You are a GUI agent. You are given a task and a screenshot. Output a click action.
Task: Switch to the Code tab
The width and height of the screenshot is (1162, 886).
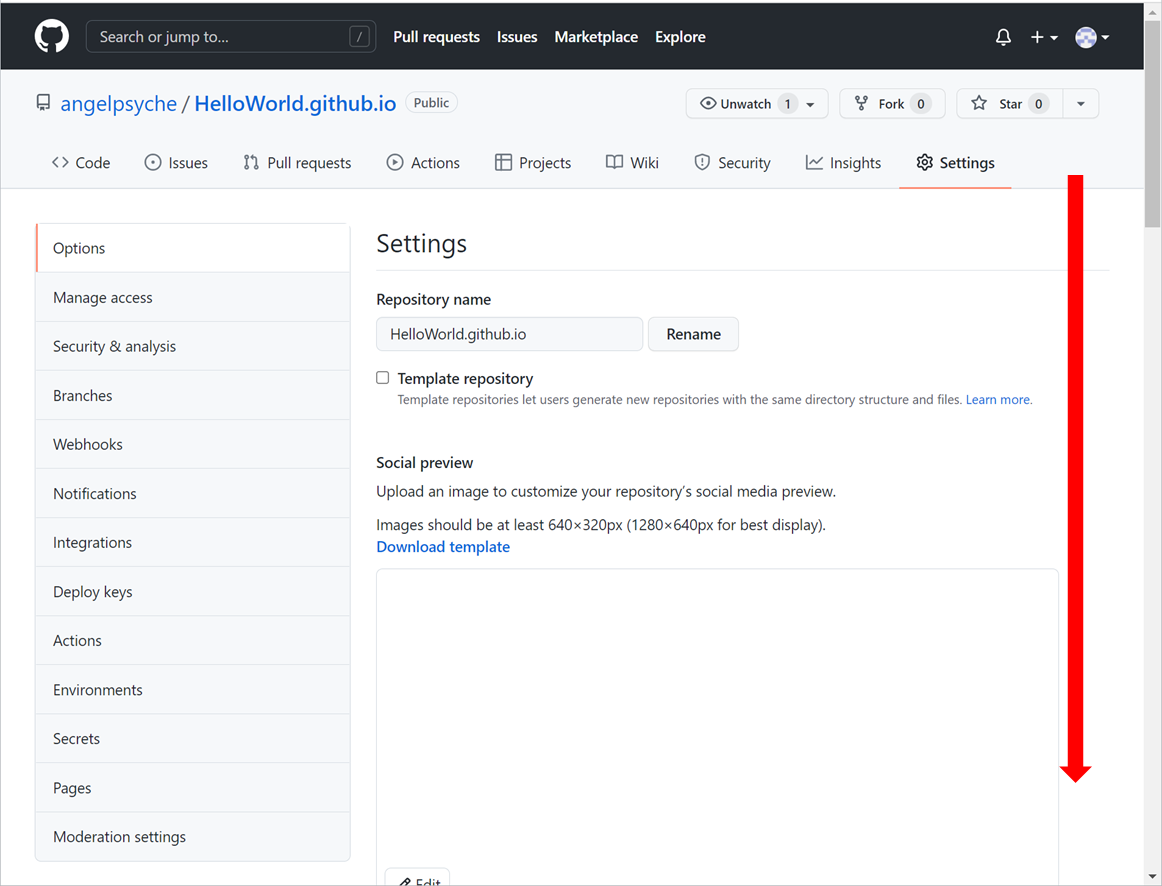(x=81, y=163)
